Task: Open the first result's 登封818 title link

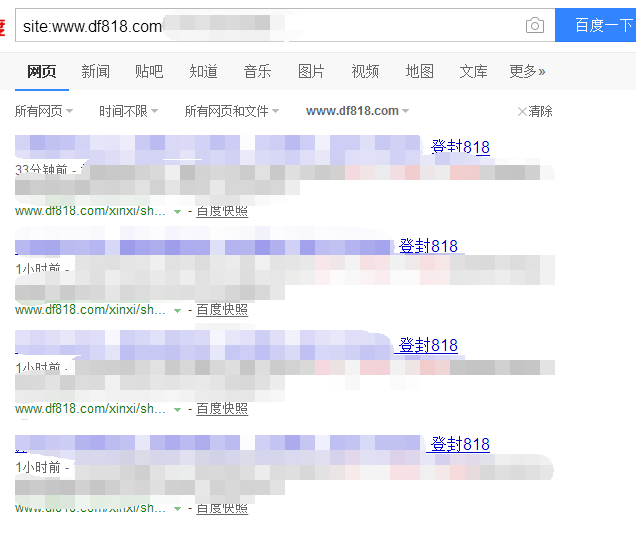Action: (x=460, y=147)
